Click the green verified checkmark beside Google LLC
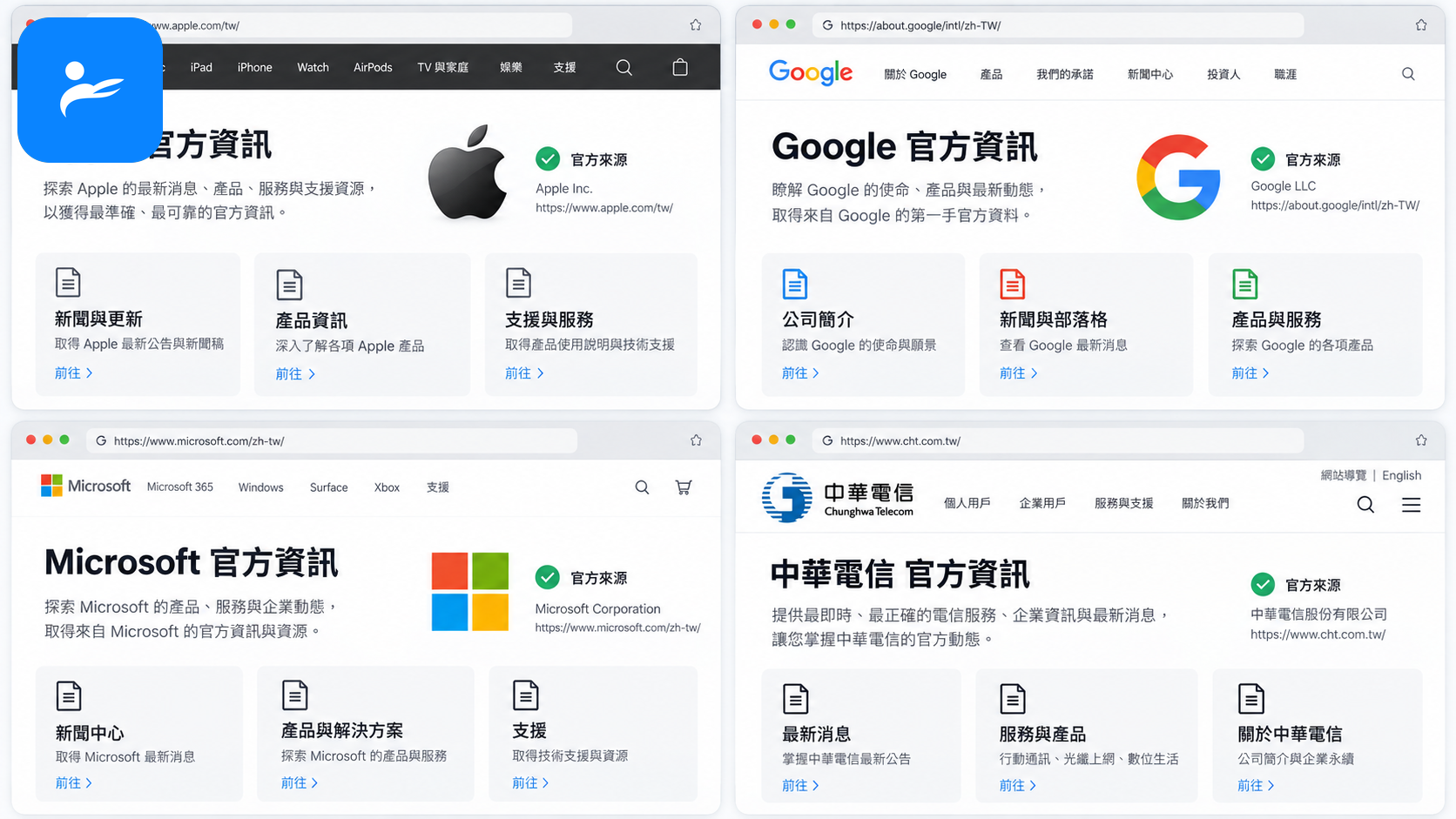 [1263, 159]
